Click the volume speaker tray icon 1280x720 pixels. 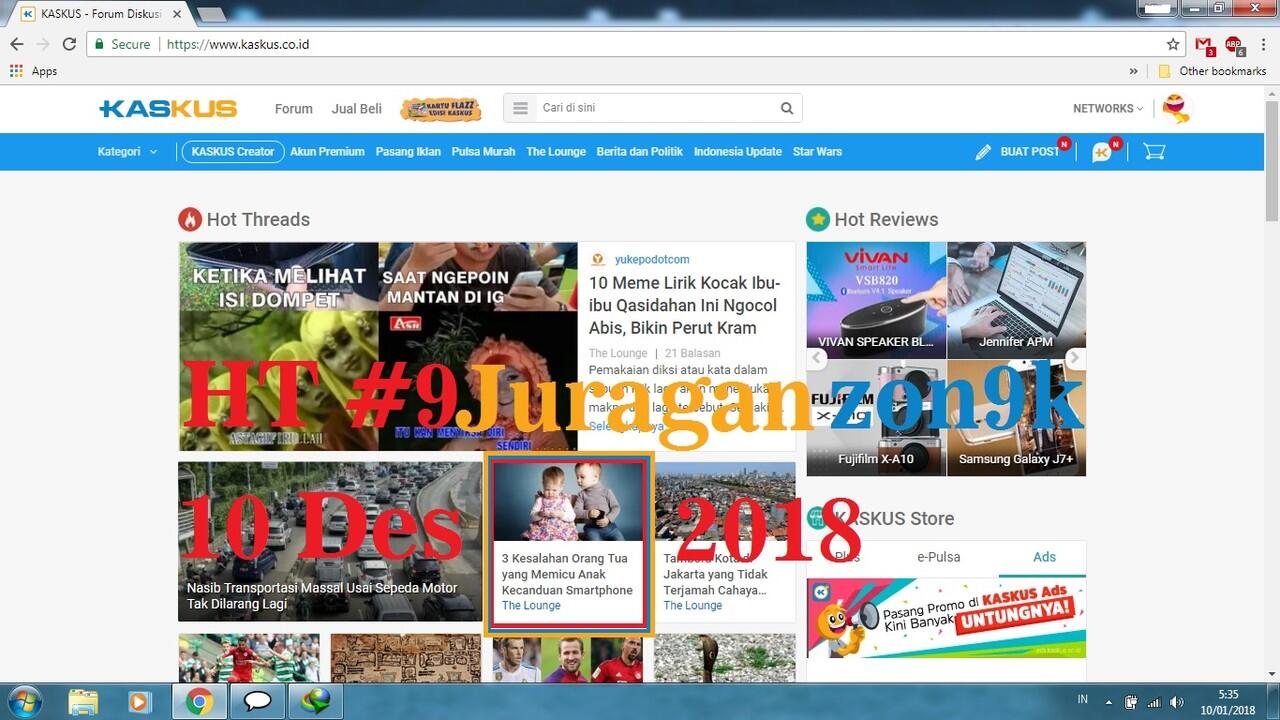[1177, 702]
